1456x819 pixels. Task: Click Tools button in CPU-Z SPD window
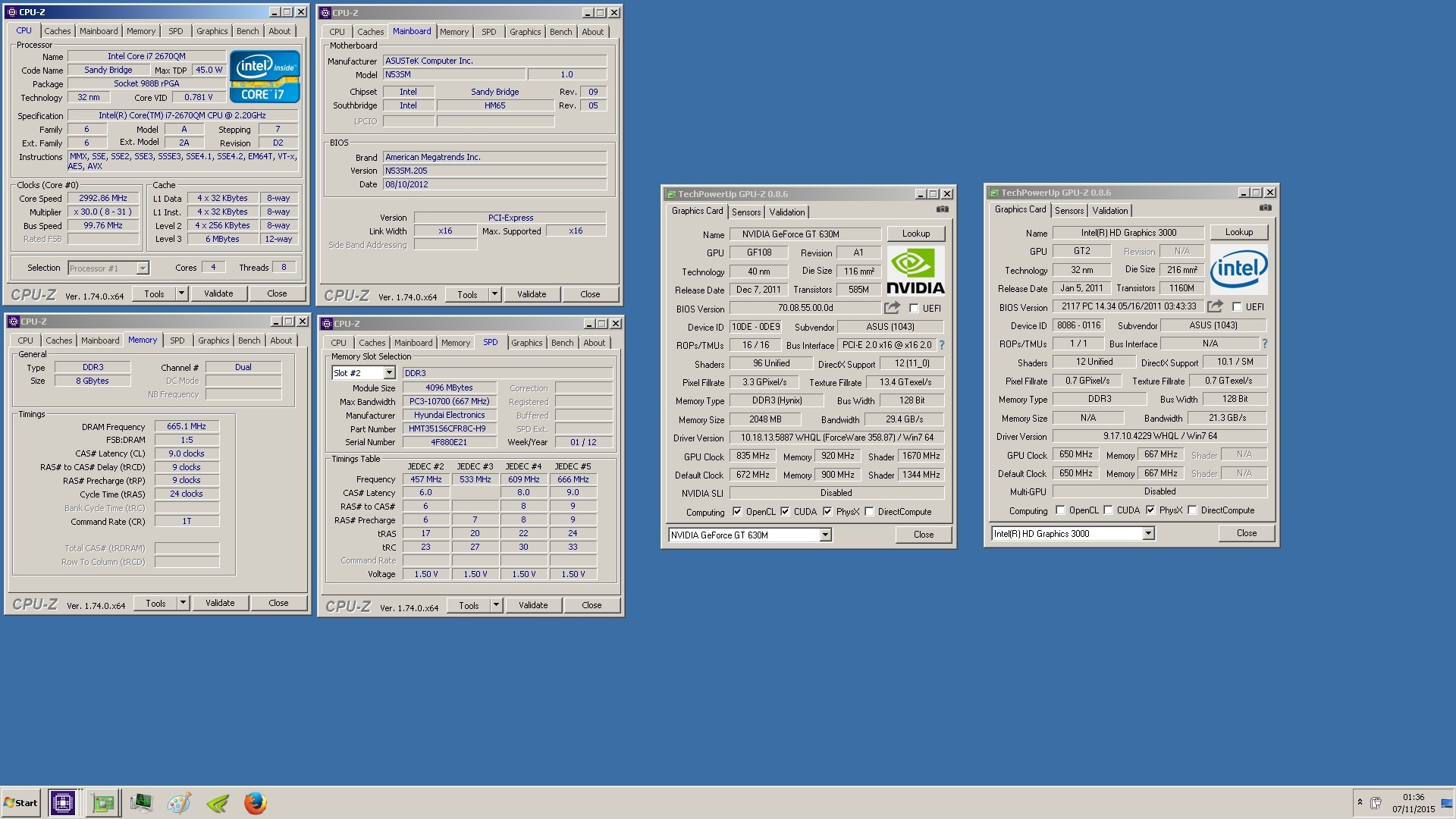point(469,606)
